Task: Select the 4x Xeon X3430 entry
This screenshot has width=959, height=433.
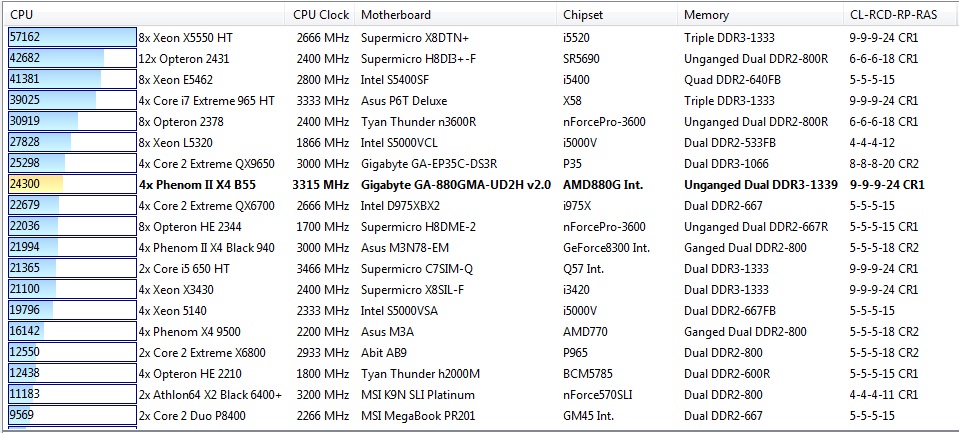Action: click(x=182, y=289)
